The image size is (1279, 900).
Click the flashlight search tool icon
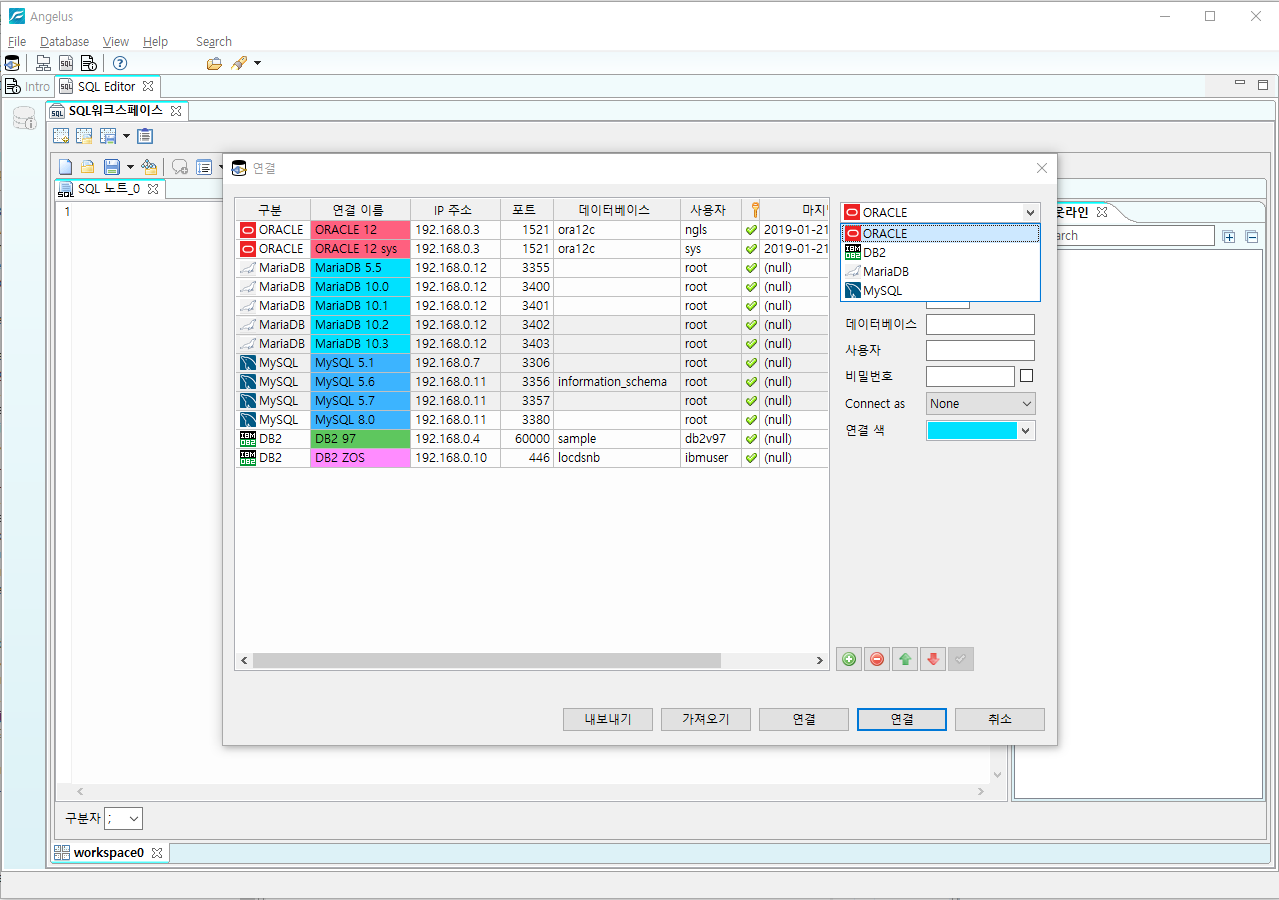239,63
